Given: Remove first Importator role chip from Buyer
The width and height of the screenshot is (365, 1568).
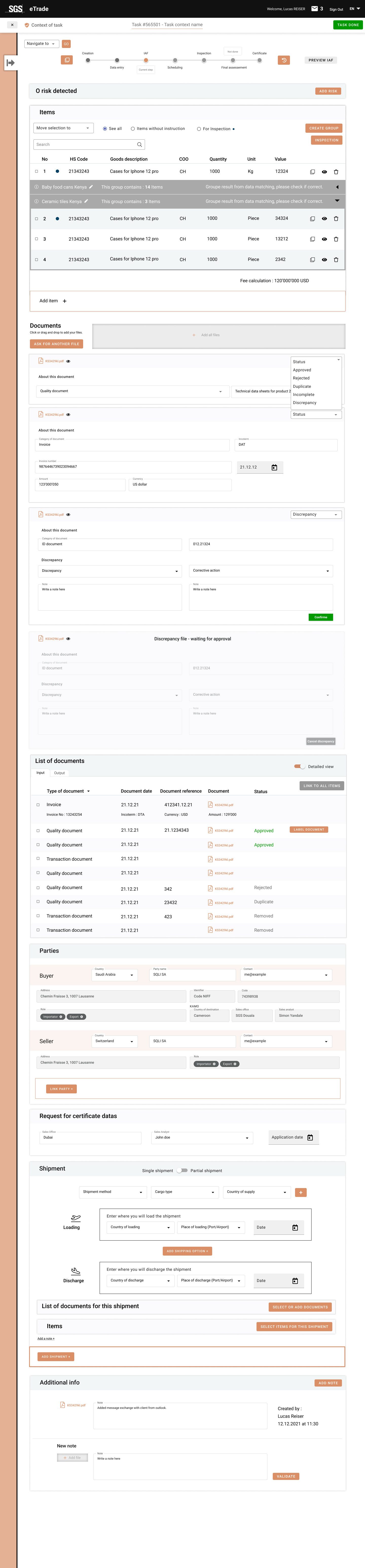Looking at the screenshot, I should coord(61,1016).
